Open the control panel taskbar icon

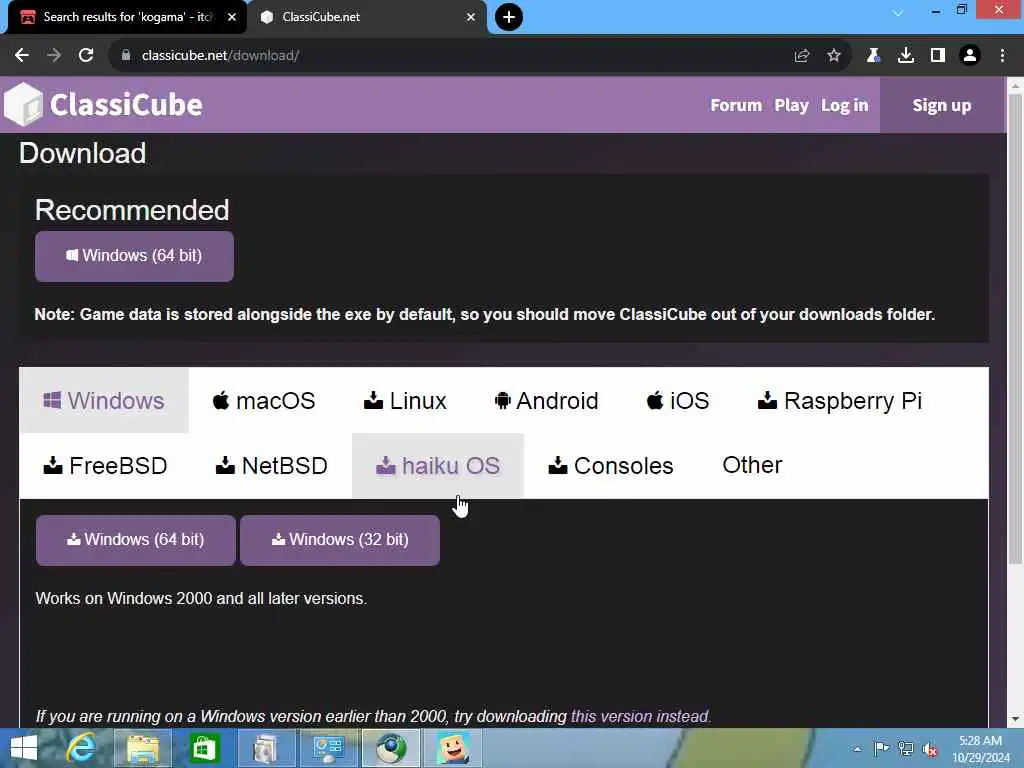point(328,748)
